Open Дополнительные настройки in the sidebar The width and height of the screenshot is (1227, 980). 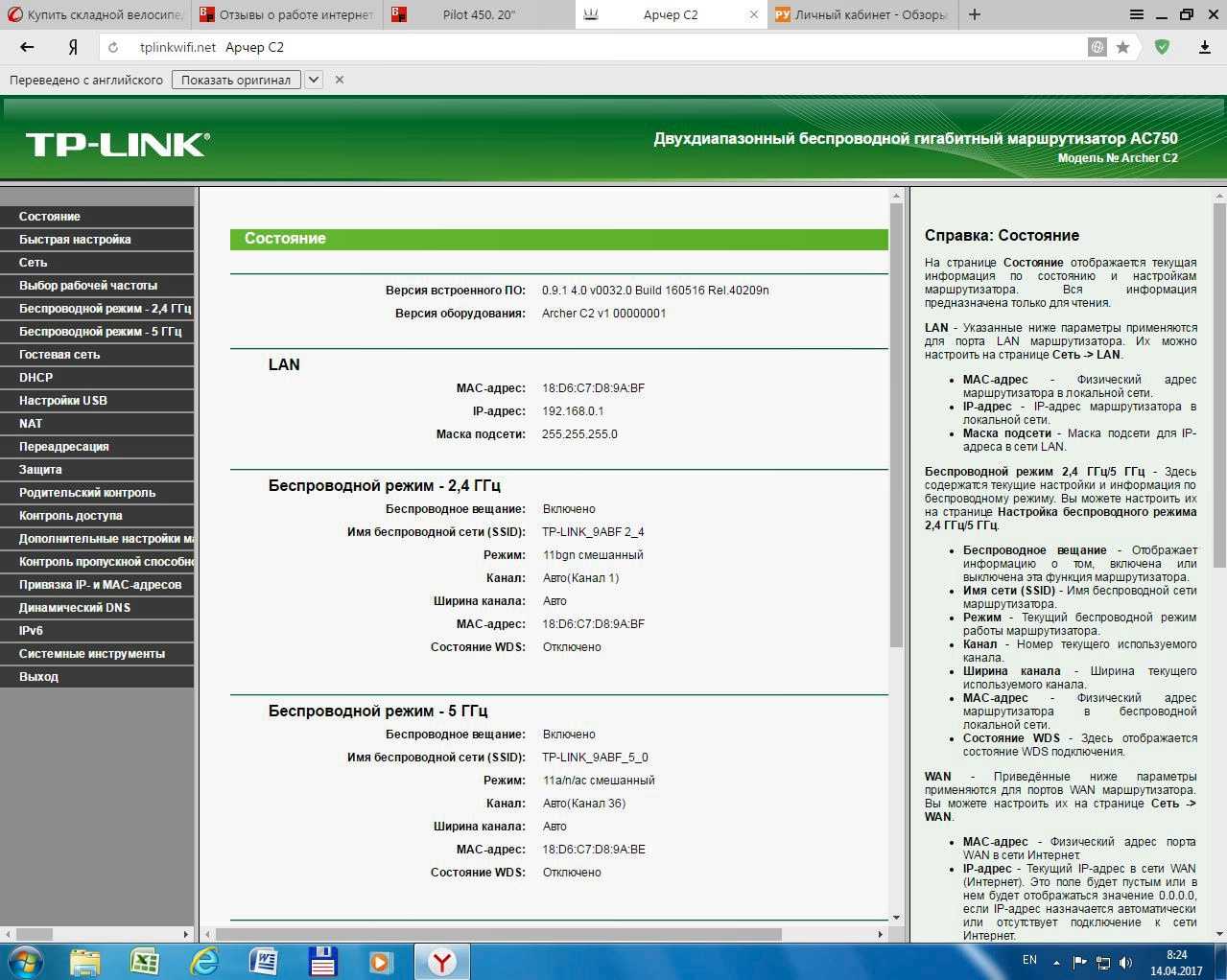coord(97,539)
